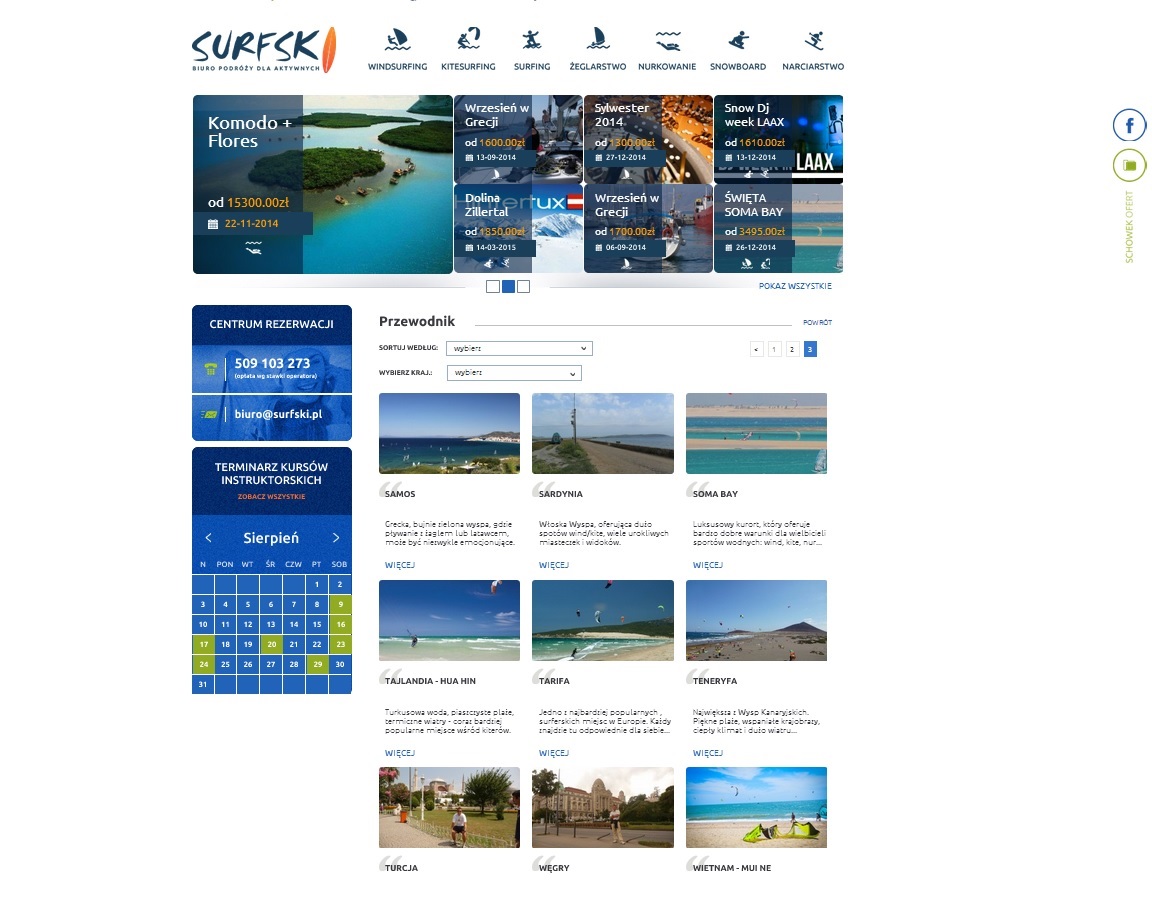Click Więcej under Tajlandia - Hua Hin

(x=400, y=753)
